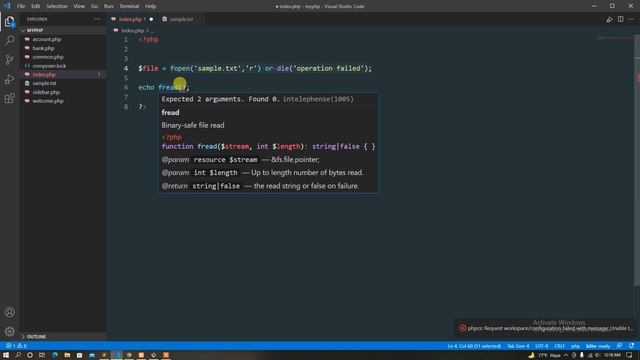Open the Explorer view in activity bar
Viewport: 640px width, 360px height.
[x=9, y=21]
